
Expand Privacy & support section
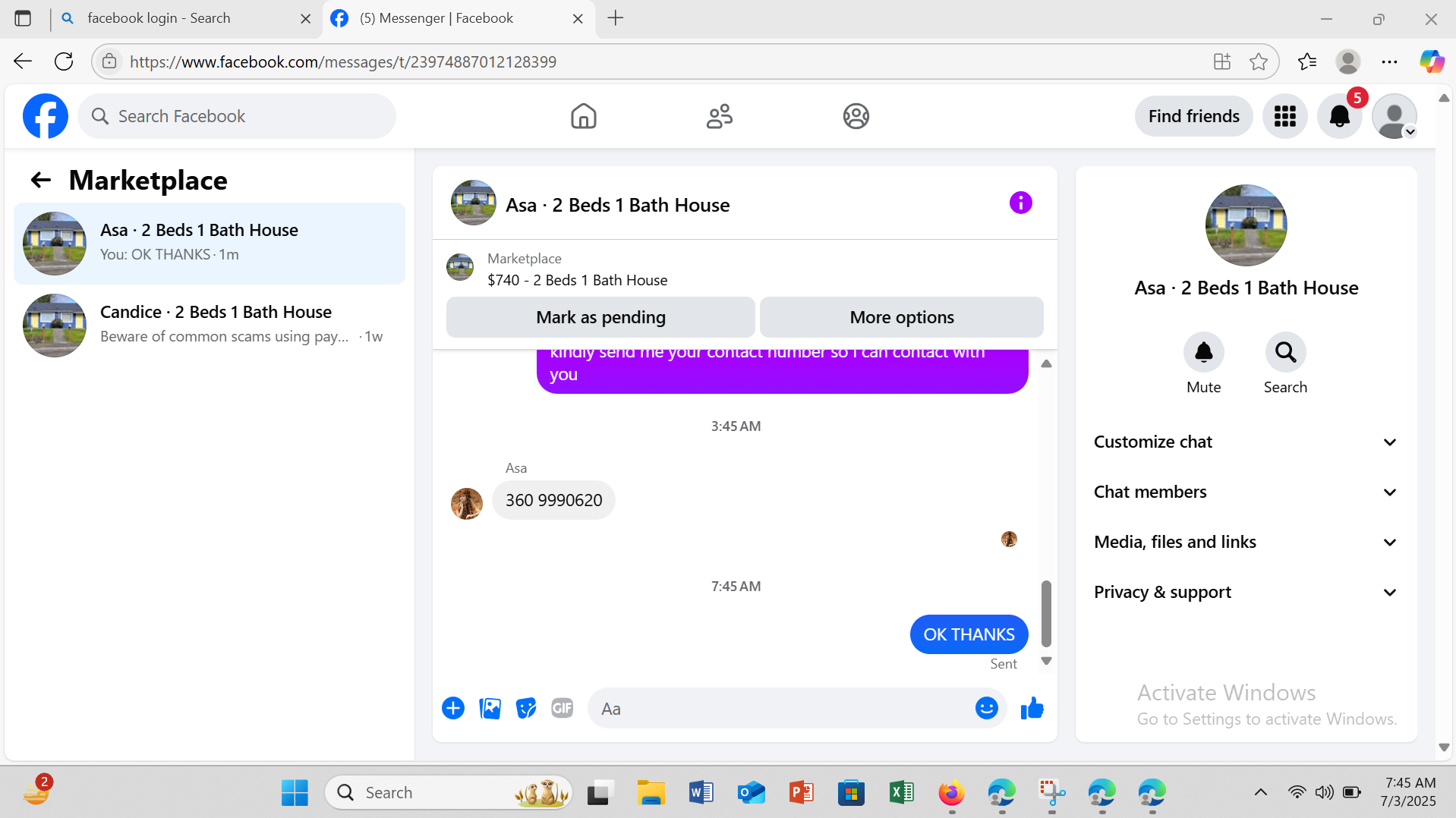[1246, 592]
